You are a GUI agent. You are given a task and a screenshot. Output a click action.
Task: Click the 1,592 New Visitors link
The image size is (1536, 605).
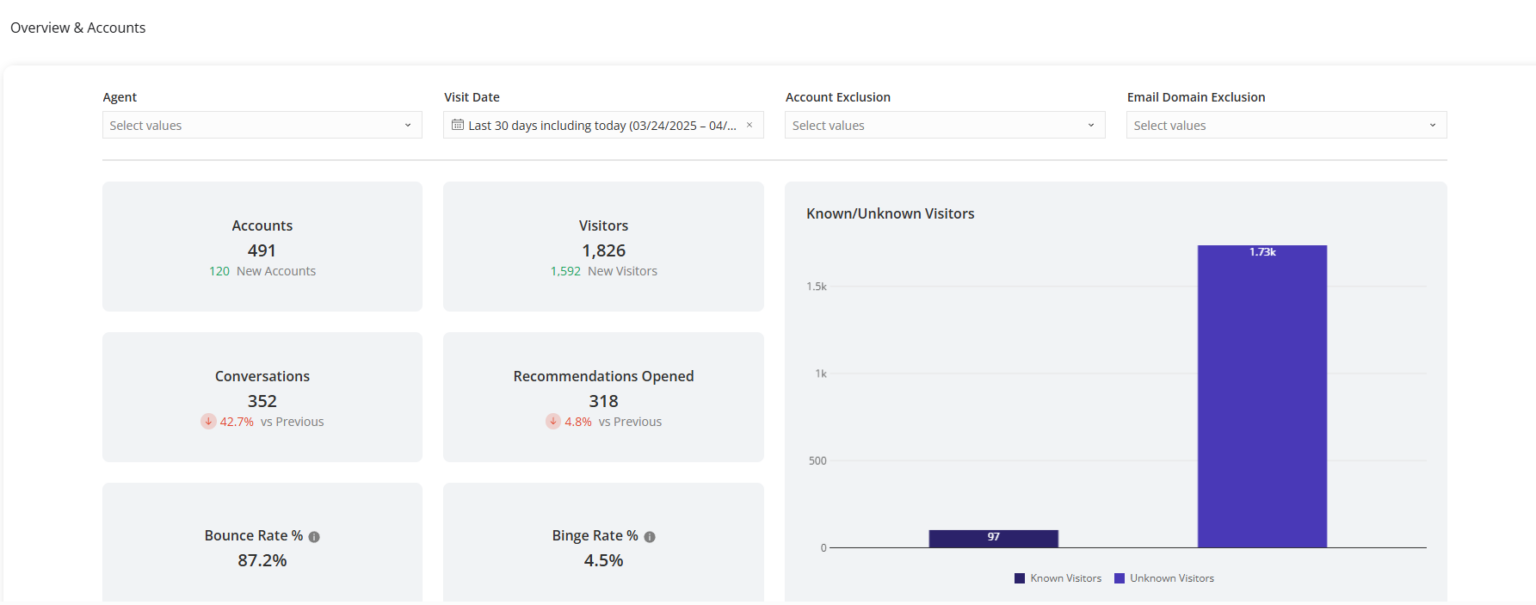click(x=603, y=270)
